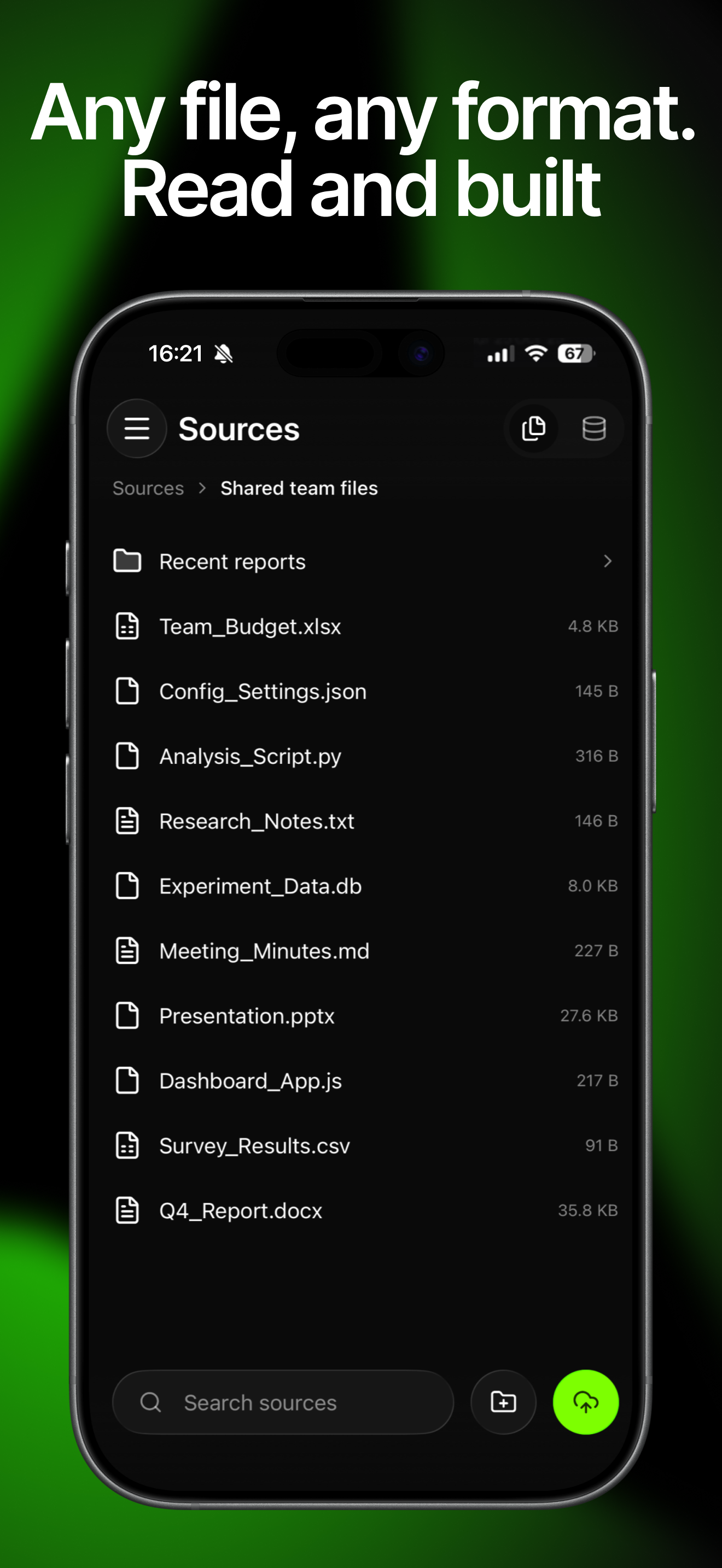Open Dashboard_App.js
The width and height of the screenshot is (722, 1568).
pos(365,1080)
